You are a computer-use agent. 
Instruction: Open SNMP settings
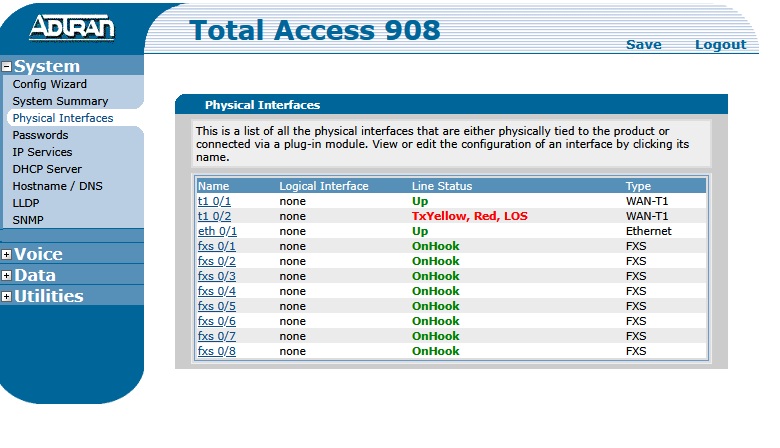point(28,220)
